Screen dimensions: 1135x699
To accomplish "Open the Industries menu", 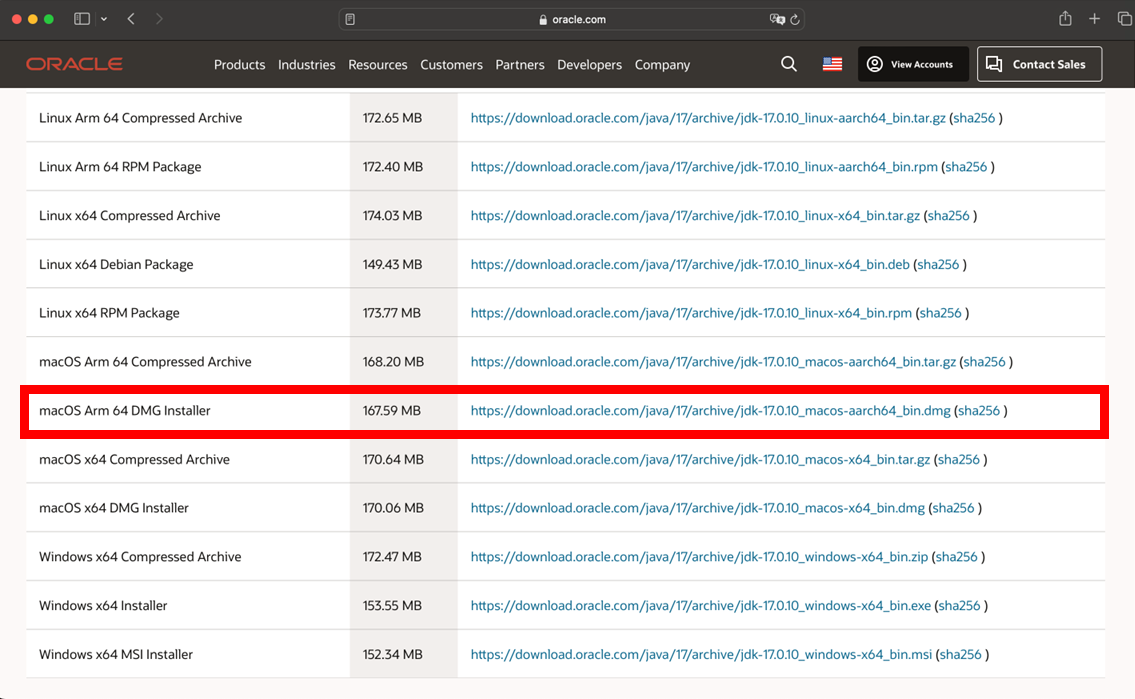I will (307, 64).
